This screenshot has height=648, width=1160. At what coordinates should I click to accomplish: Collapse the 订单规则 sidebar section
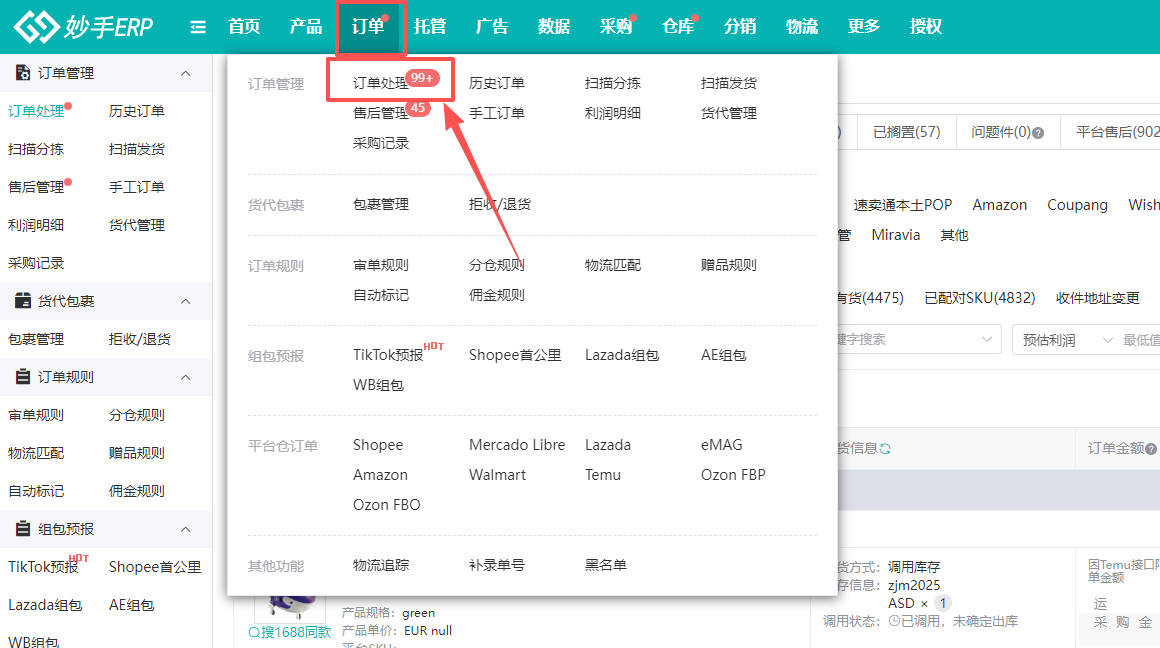point(186,377)
